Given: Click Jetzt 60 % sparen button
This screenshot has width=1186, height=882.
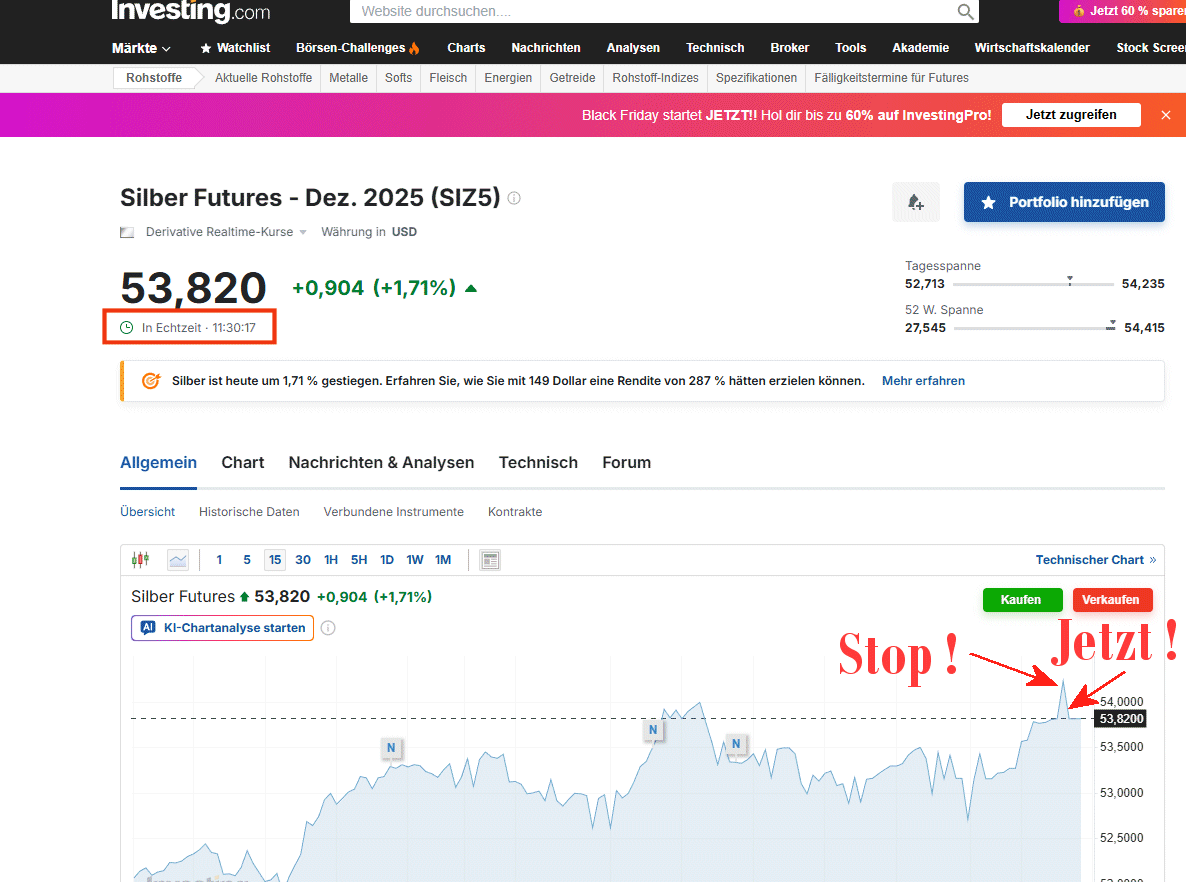Looking at the screenshot, I should [1122, 11].
